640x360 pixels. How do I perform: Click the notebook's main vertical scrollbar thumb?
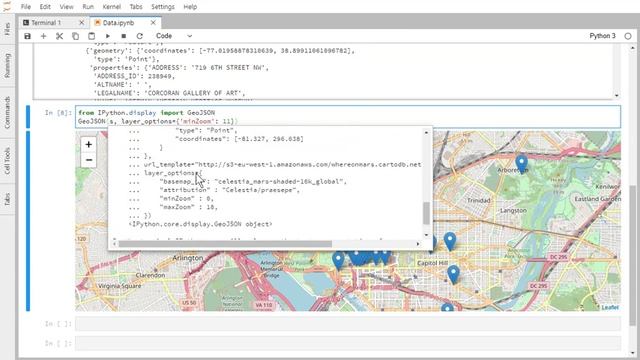tap(633, 255)
